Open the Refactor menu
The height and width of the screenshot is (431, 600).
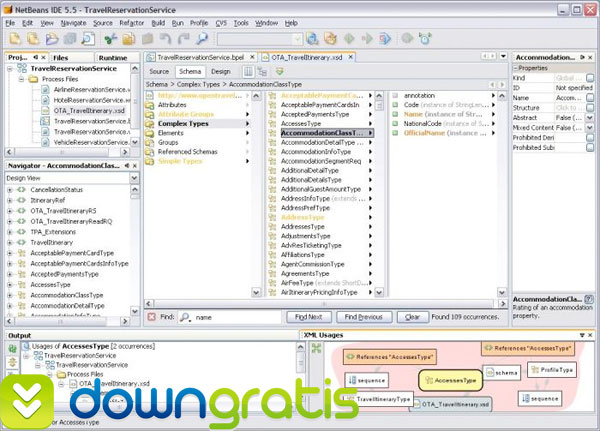131,21
